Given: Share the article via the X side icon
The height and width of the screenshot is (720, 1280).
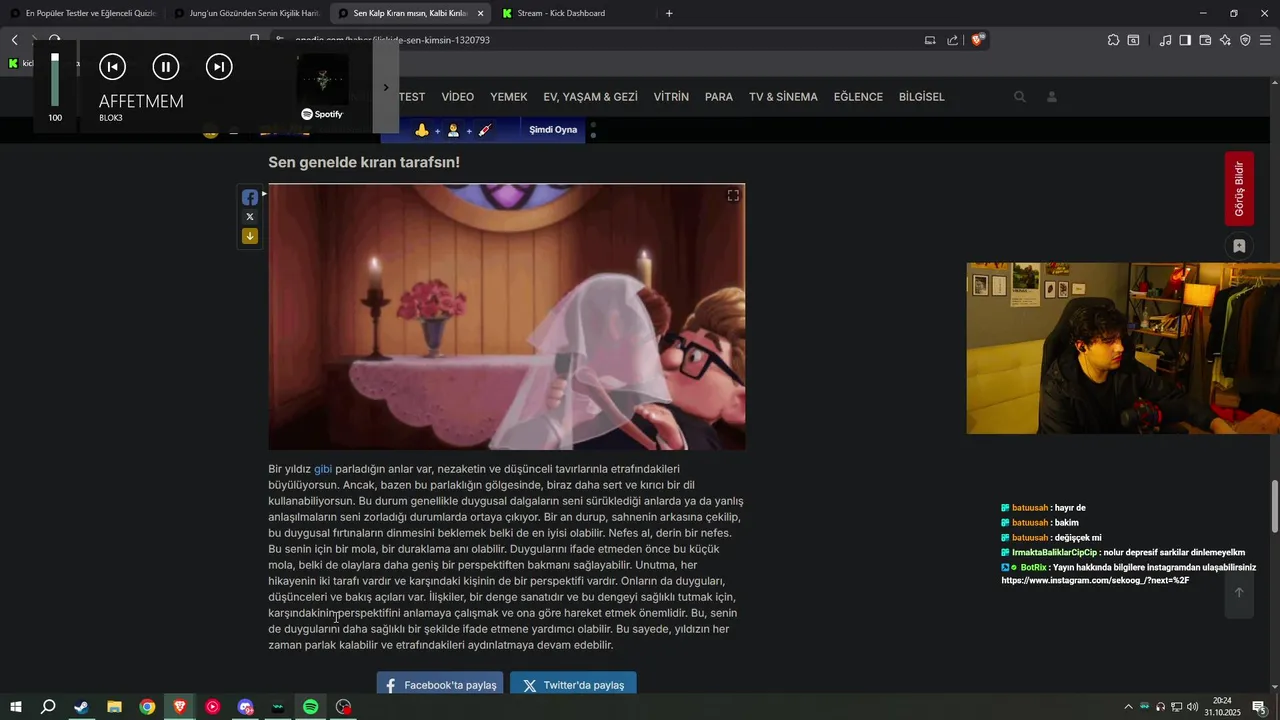Looking at the screenshot, I should point(250,217).
